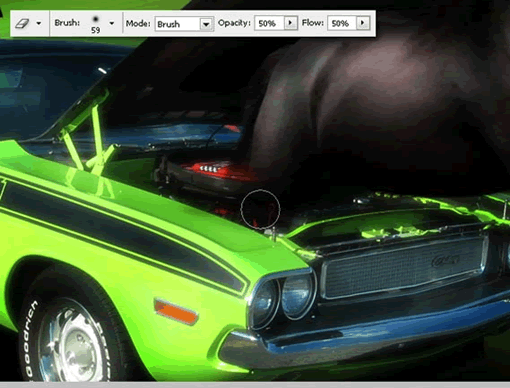Click the Opacity field showing 50%

(x=269, y=23)
